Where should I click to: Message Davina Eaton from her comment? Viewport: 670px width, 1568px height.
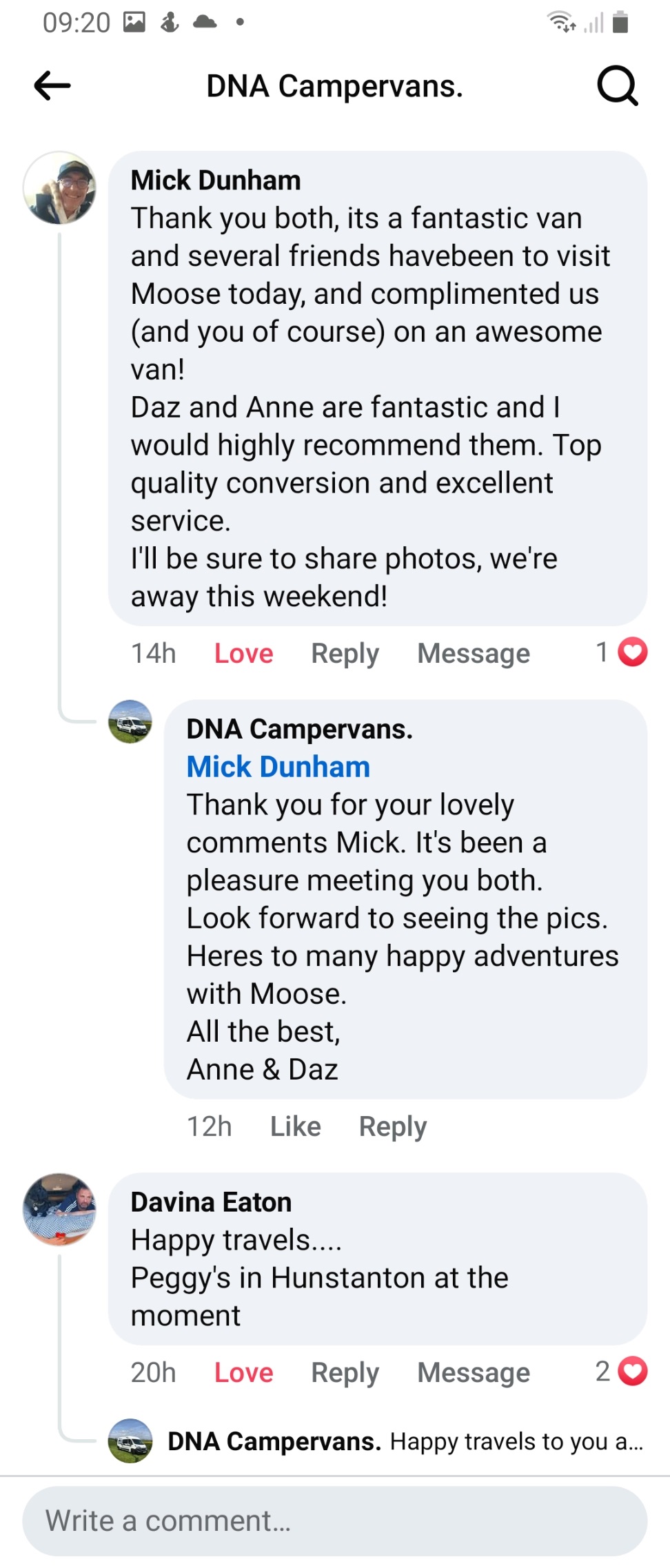click(x=474, y=1372)
